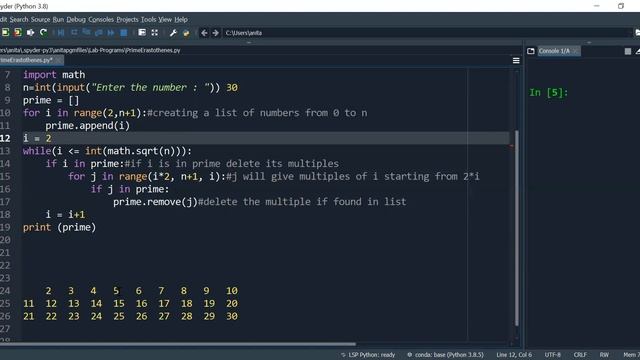Viewport: 640px width, 360px height.
Task: Run the current cell icon
Action: coord(5,33)
